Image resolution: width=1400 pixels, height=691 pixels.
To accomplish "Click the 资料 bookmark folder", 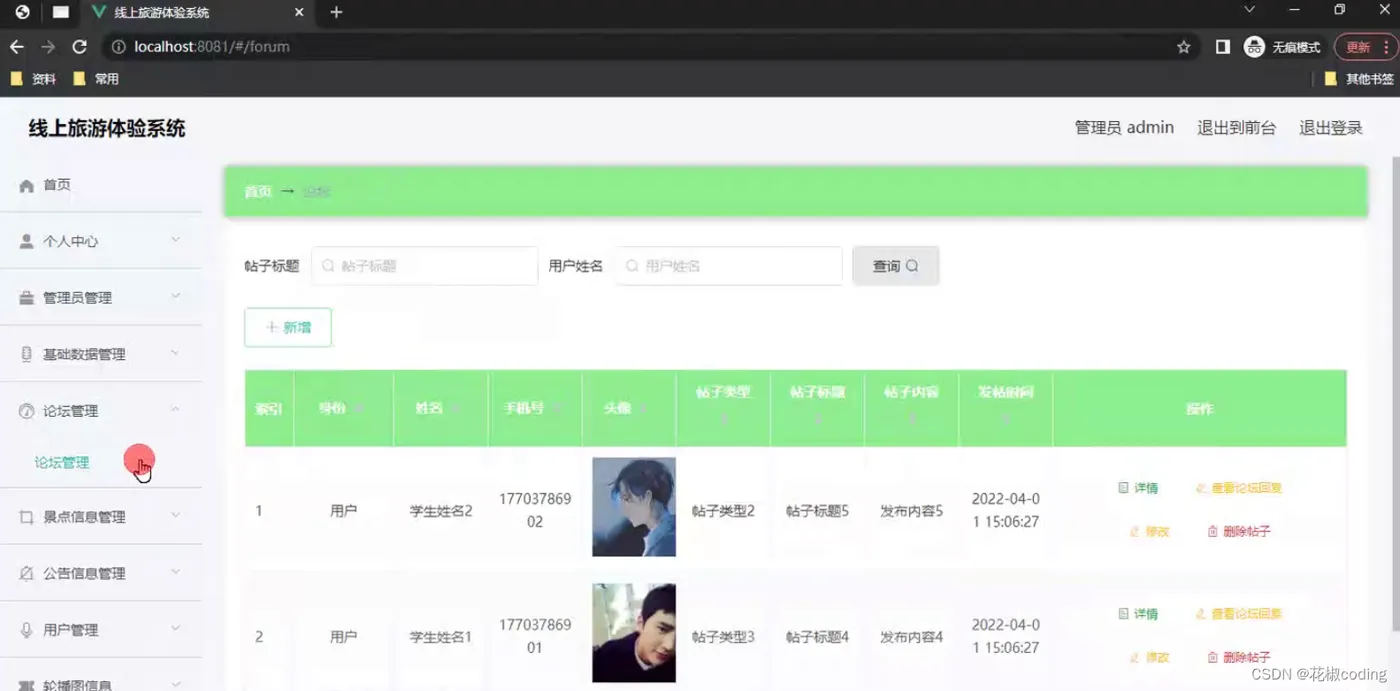I will tap(34, 79).
